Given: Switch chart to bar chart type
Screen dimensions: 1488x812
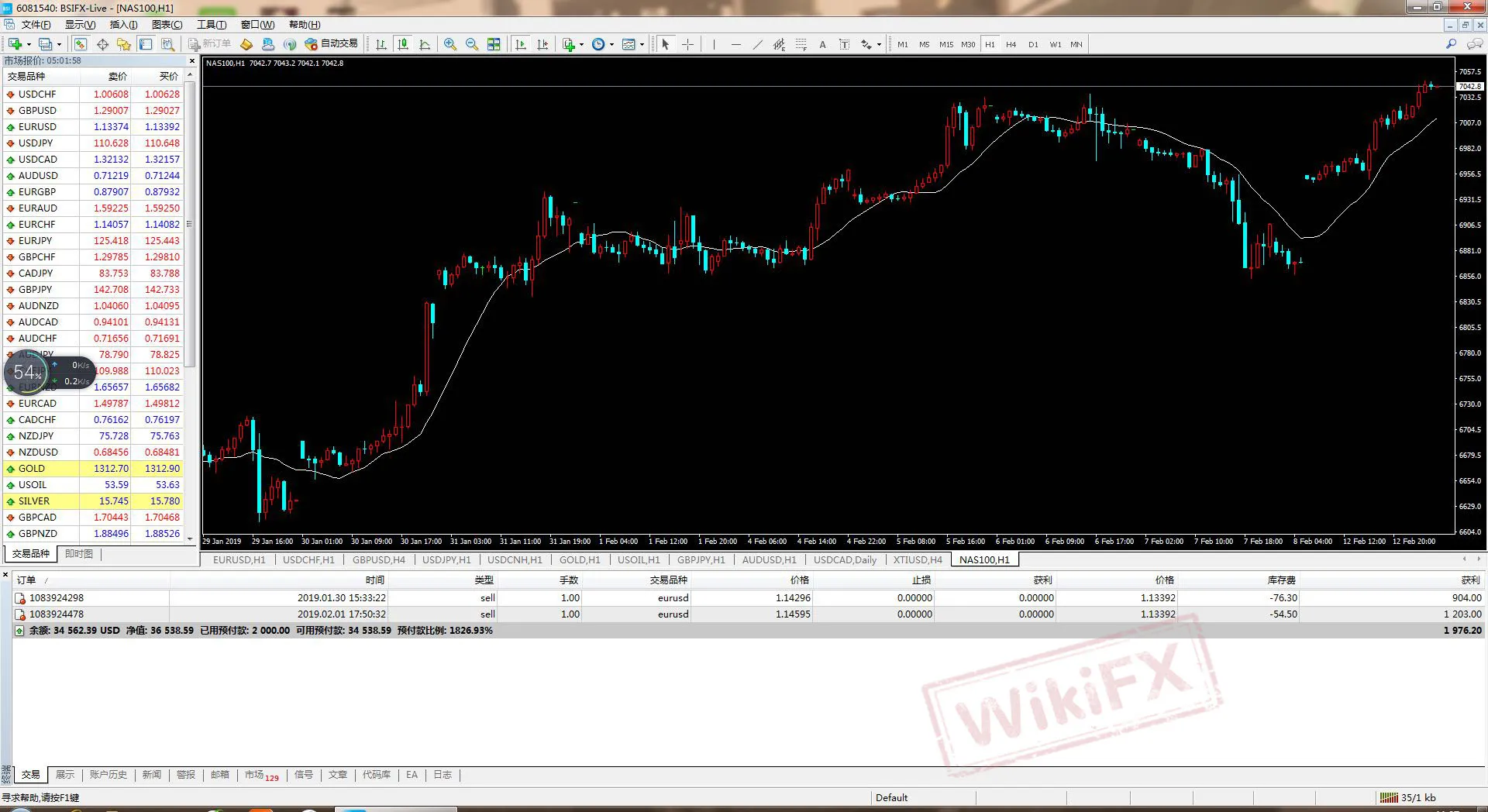Looking at the screenshot, I should click(381, 44).
